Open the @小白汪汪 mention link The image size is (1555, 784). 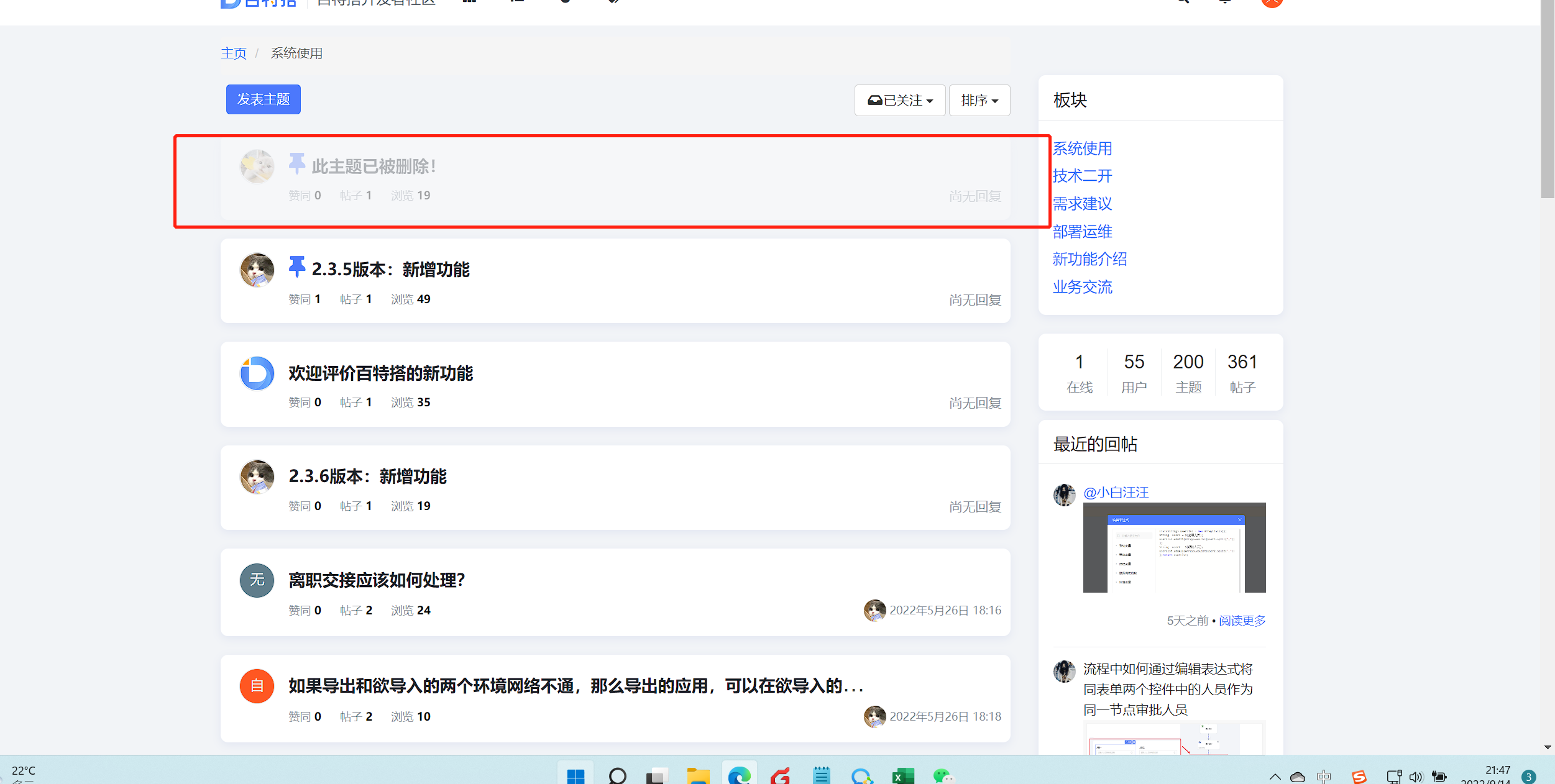(x=1116, y=493)
